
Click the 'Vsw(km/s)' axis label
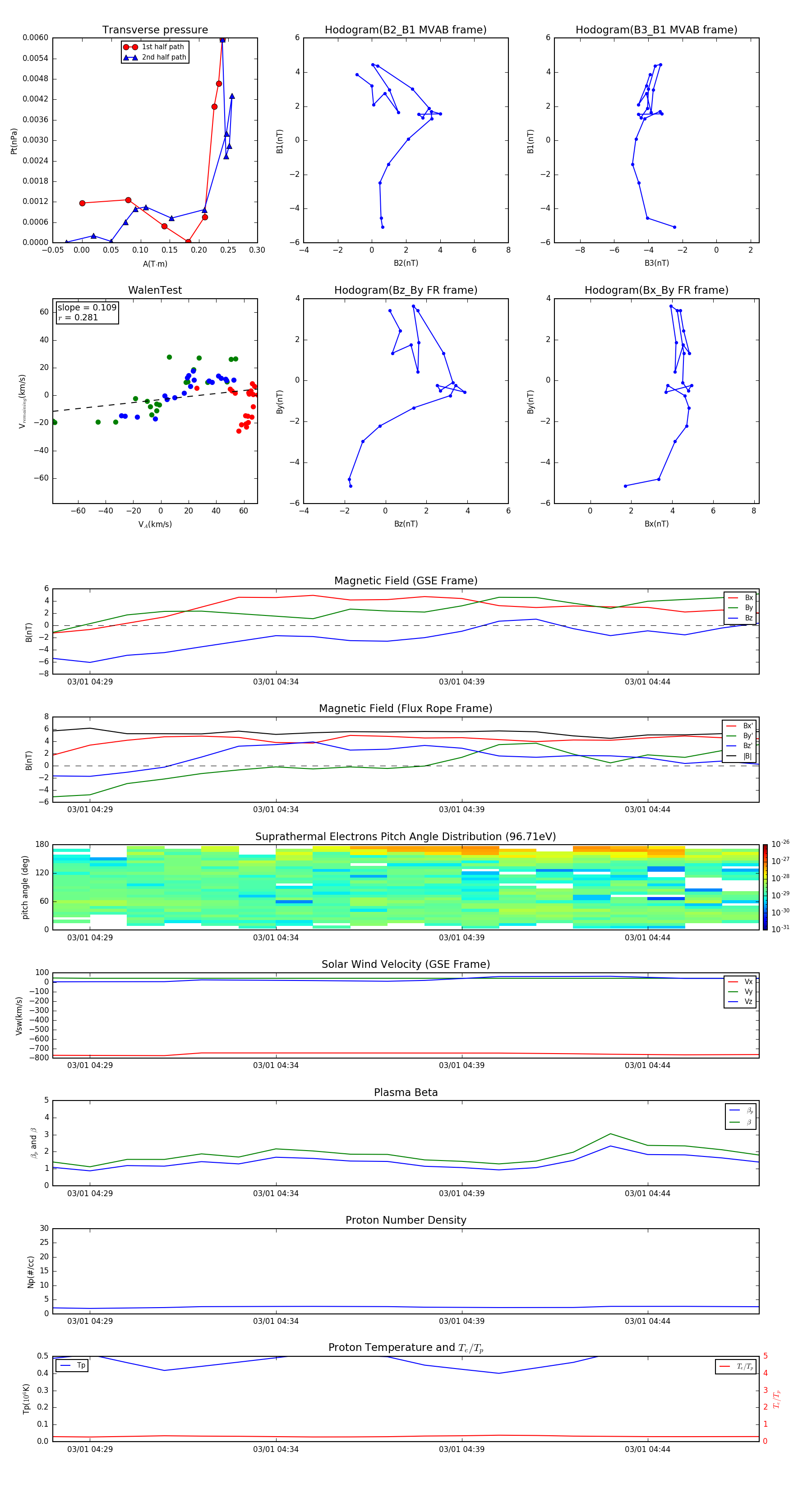pos(19,1016)
